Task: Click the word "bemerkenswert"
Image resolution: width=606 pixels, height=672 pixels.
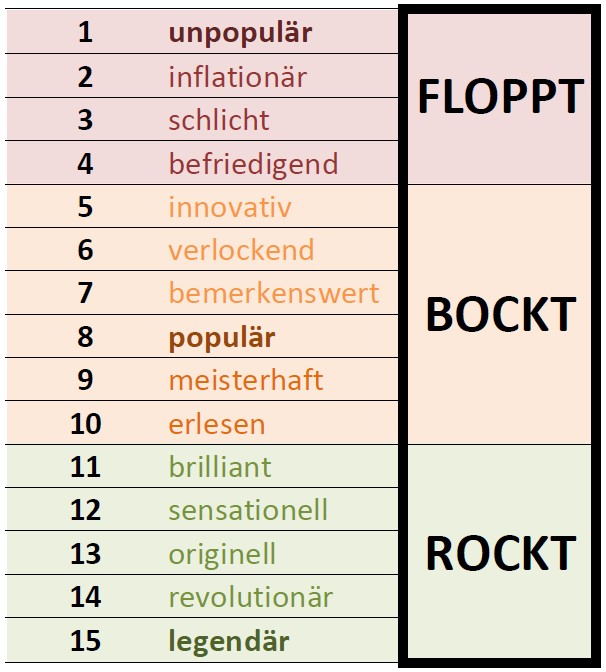Action: pyautogui.click(x=274, y=294)
